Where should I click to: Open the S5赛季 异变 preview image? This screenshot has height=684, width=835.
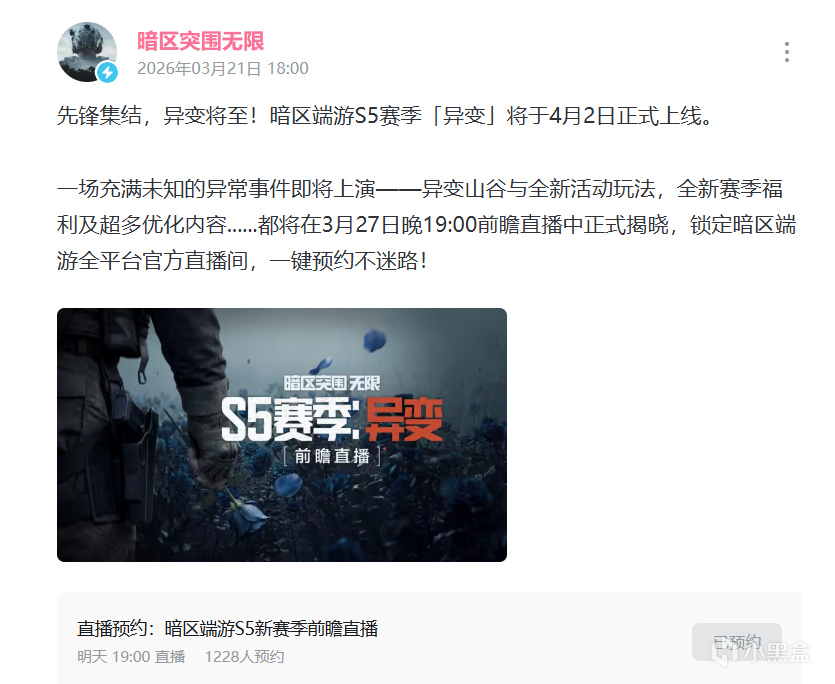coord(282,435)
